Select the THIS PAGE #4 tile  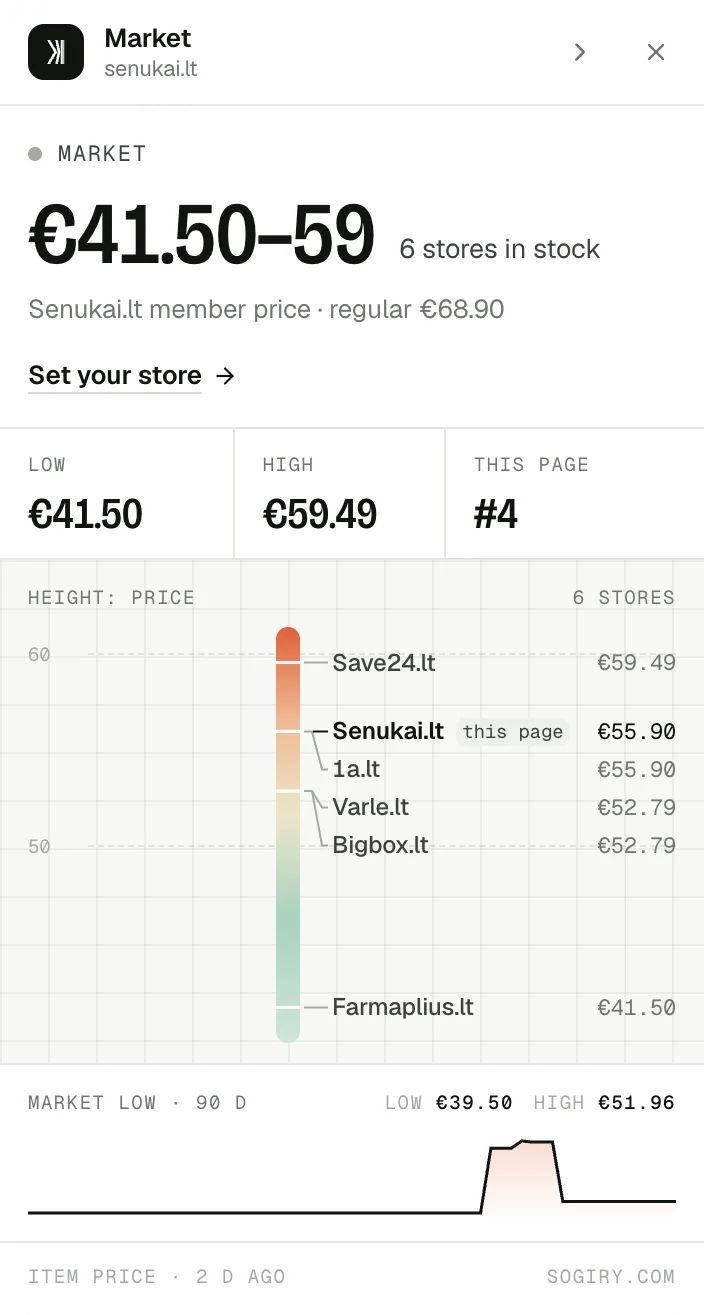[575, 494]
